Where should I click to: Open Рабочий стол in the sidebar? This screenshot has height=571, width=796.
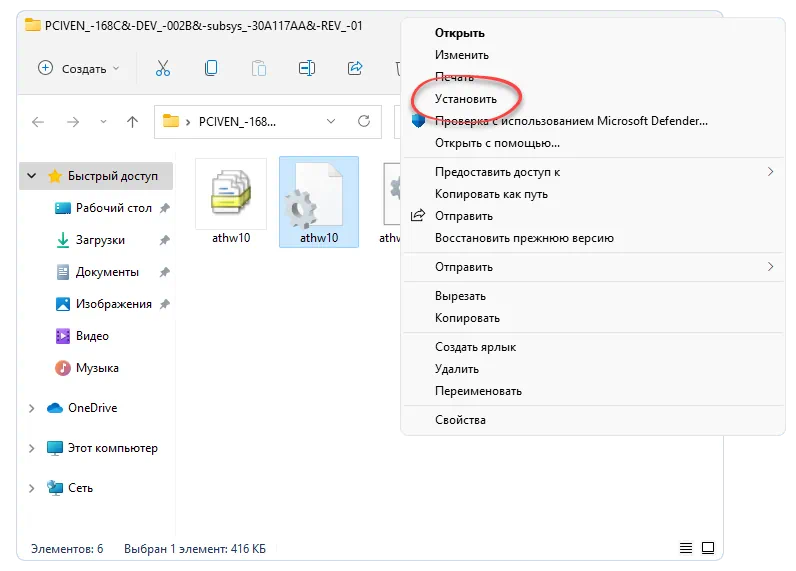pos(114,208)
